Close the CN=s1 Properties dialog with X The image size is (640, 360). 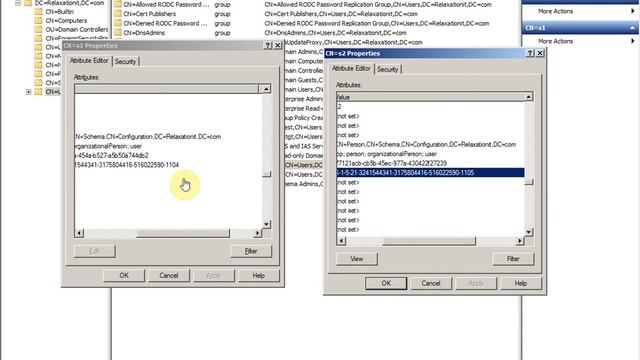[278, 45]
